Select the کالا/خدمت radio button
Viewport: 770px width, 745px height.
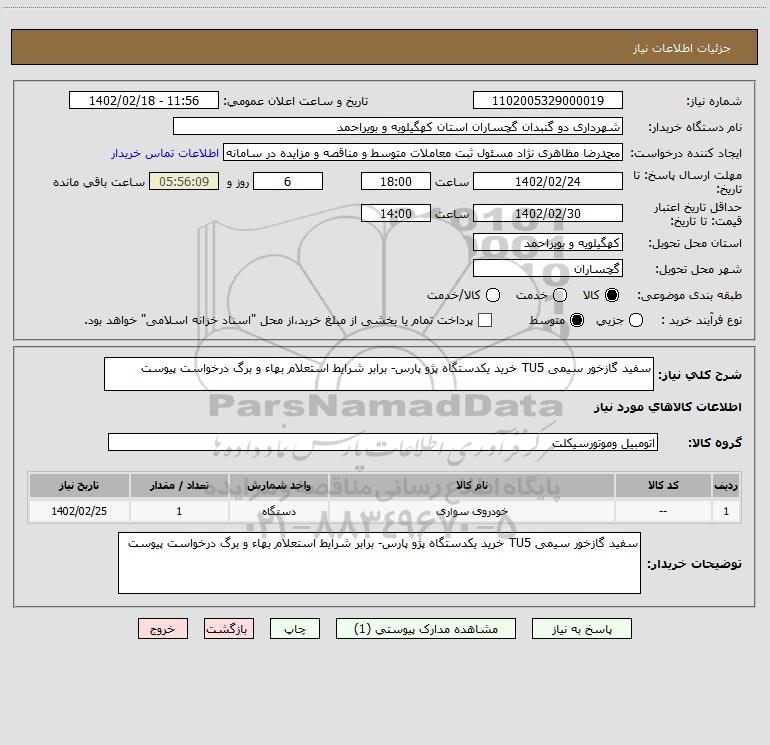pyautogui.click(x=493, y=295)
